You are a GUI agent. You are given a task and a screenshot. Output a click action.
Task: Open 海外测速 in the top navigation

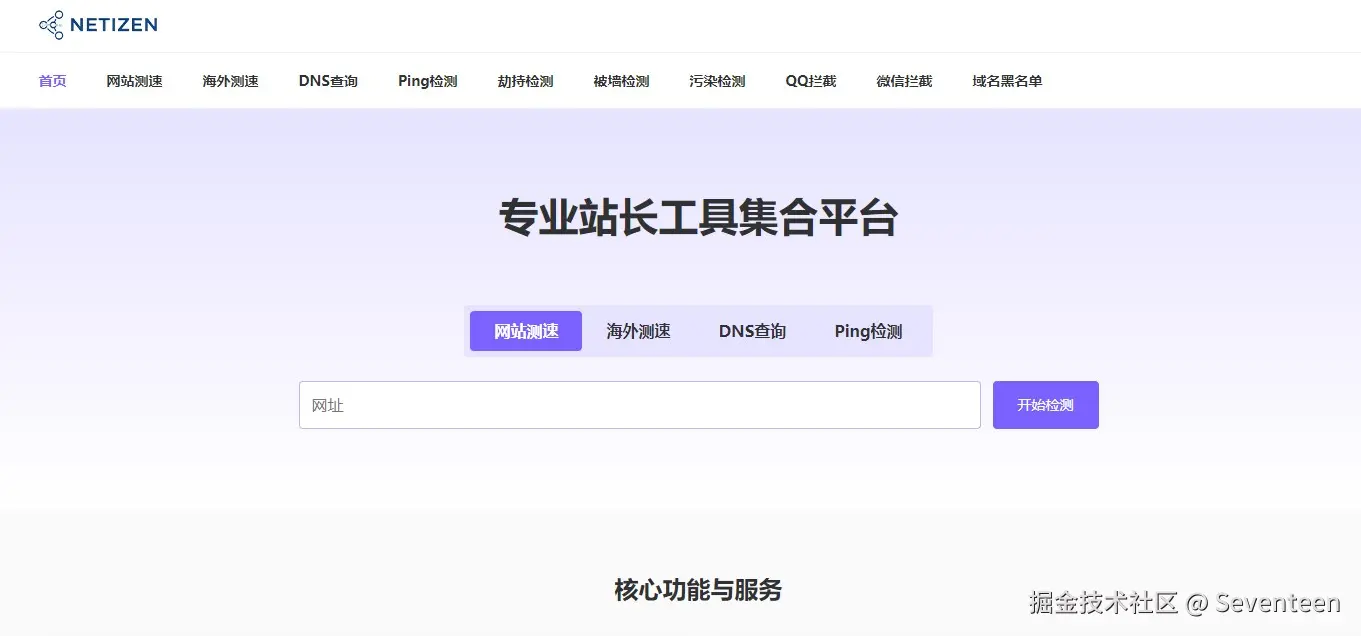(231, 81)
